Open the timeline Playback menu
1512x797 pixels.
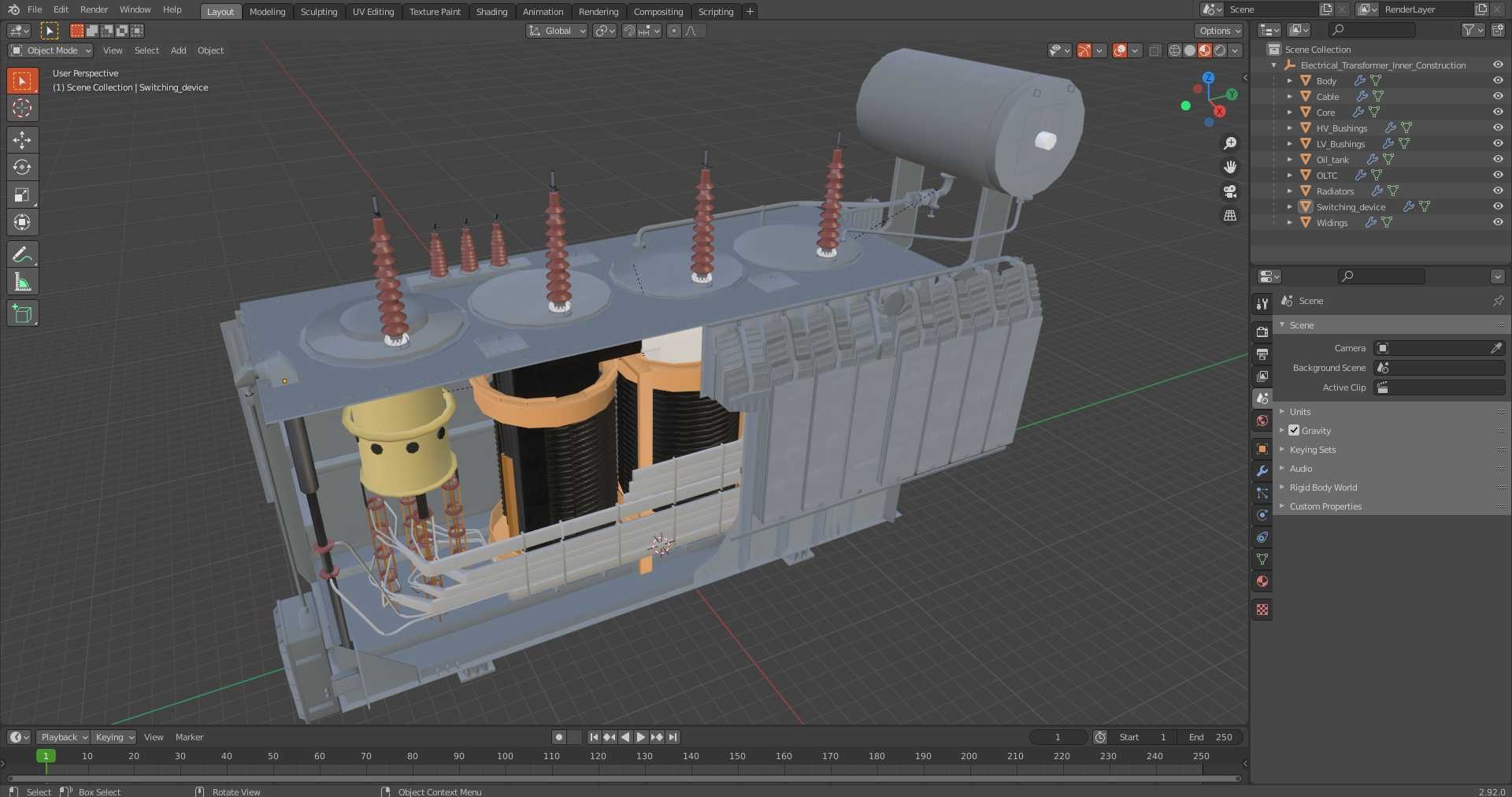tap(63, 737)
